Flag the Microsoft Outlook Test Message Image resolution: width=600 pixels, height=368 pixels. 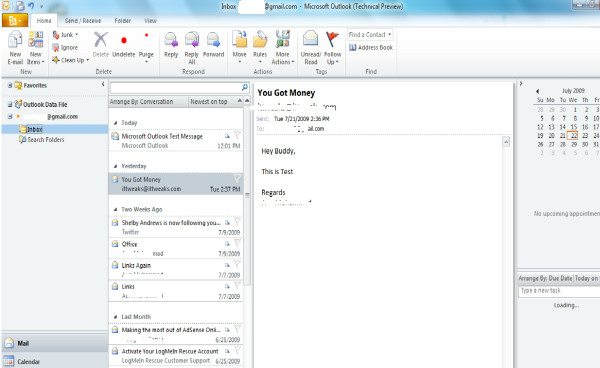click(x=237, y=135)
